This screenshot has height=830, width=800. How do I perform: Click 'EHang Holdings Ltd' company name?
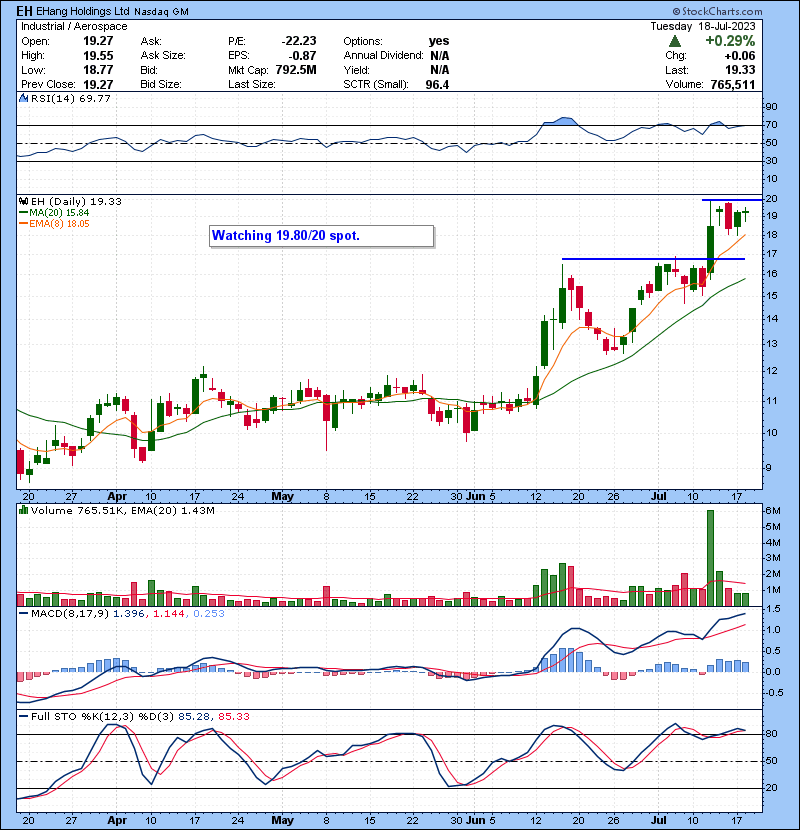point(83,11)
